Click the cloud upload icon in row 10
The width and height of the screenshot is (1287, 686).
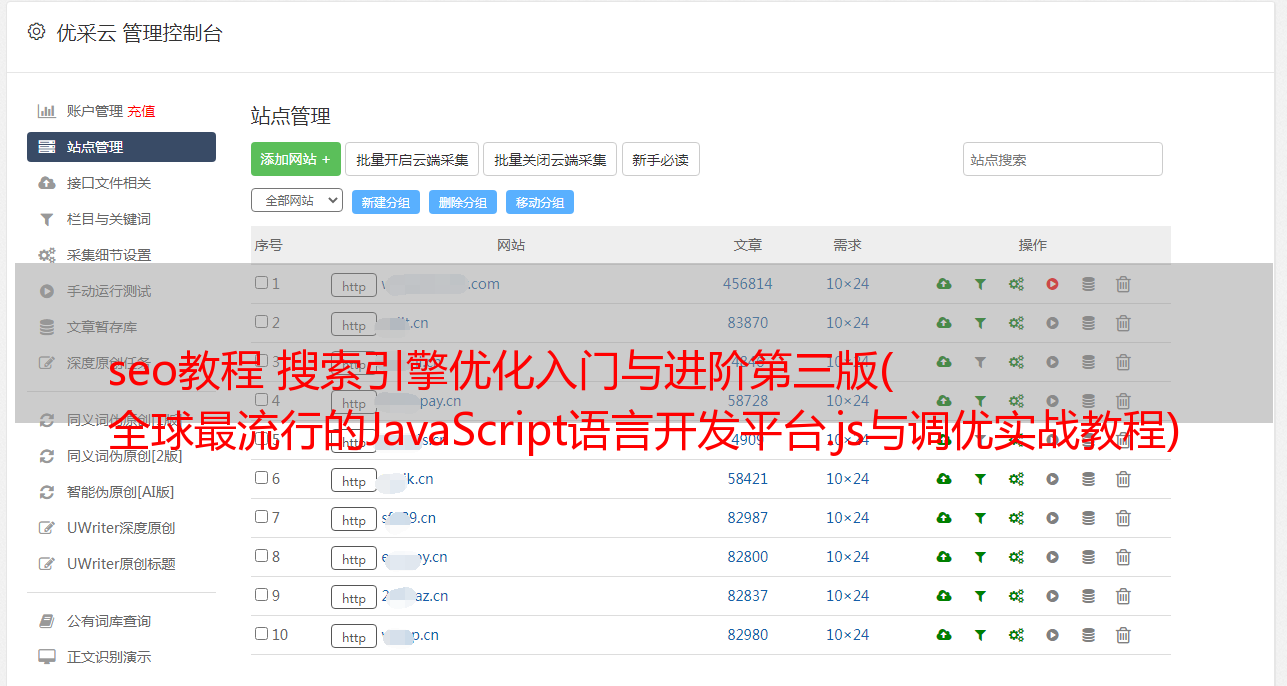pos(944,635)
